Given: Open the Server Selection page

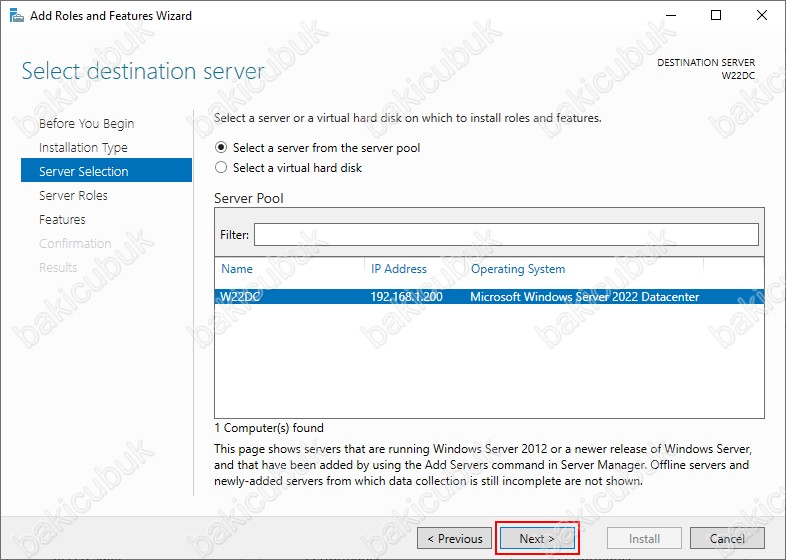Looking at the screenshot, I should 83,172.
